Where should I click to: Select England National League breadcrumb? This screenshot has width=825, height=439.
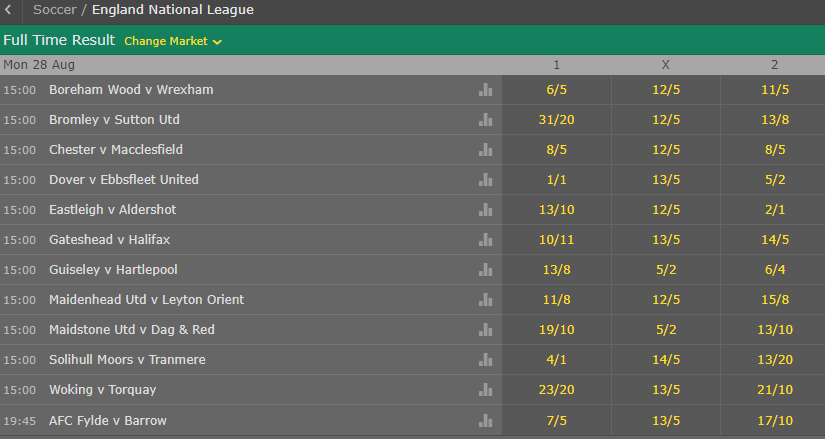coord(173,10)
